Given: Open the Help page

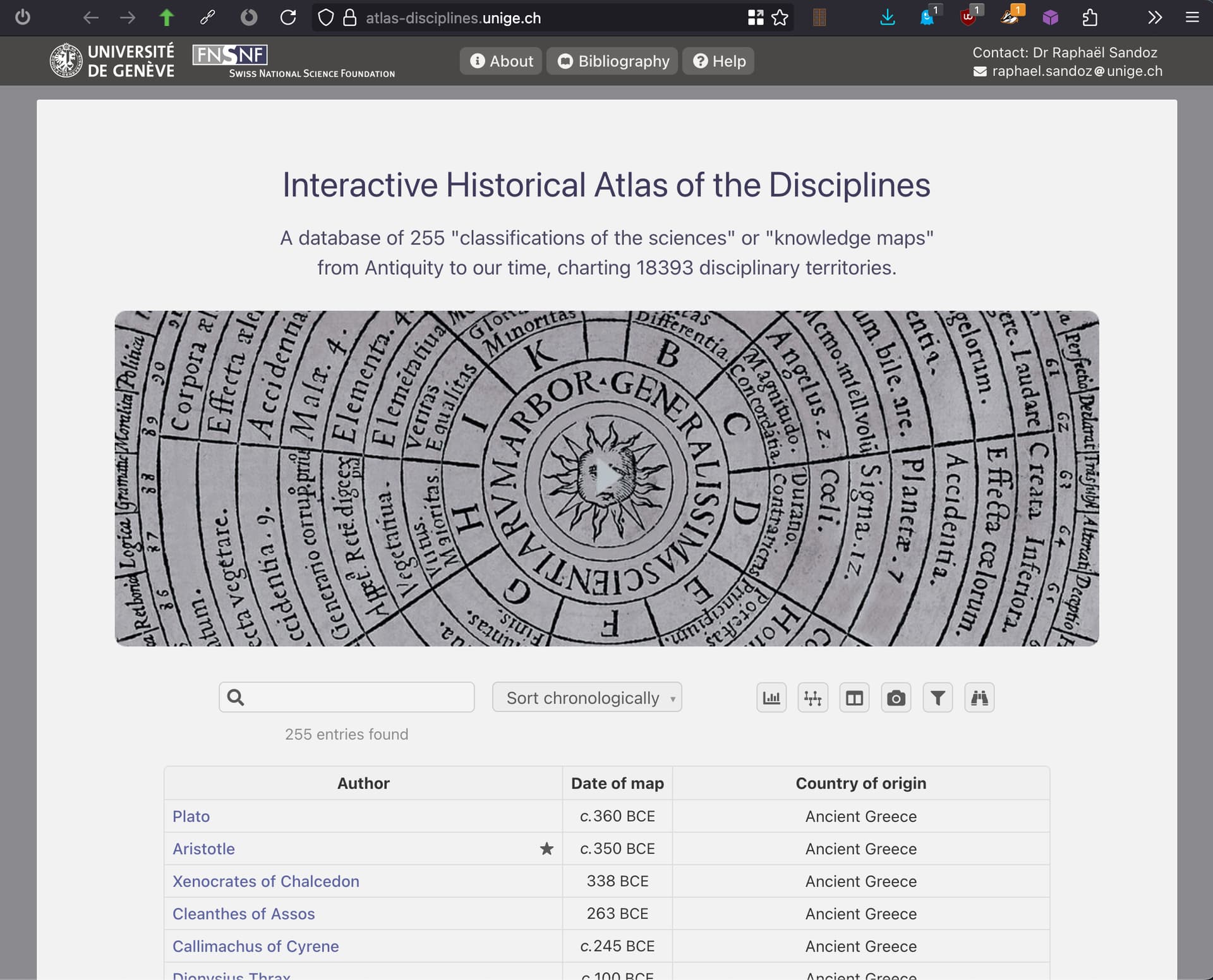Looking at the screenshot, I should [x=718, y=61].
